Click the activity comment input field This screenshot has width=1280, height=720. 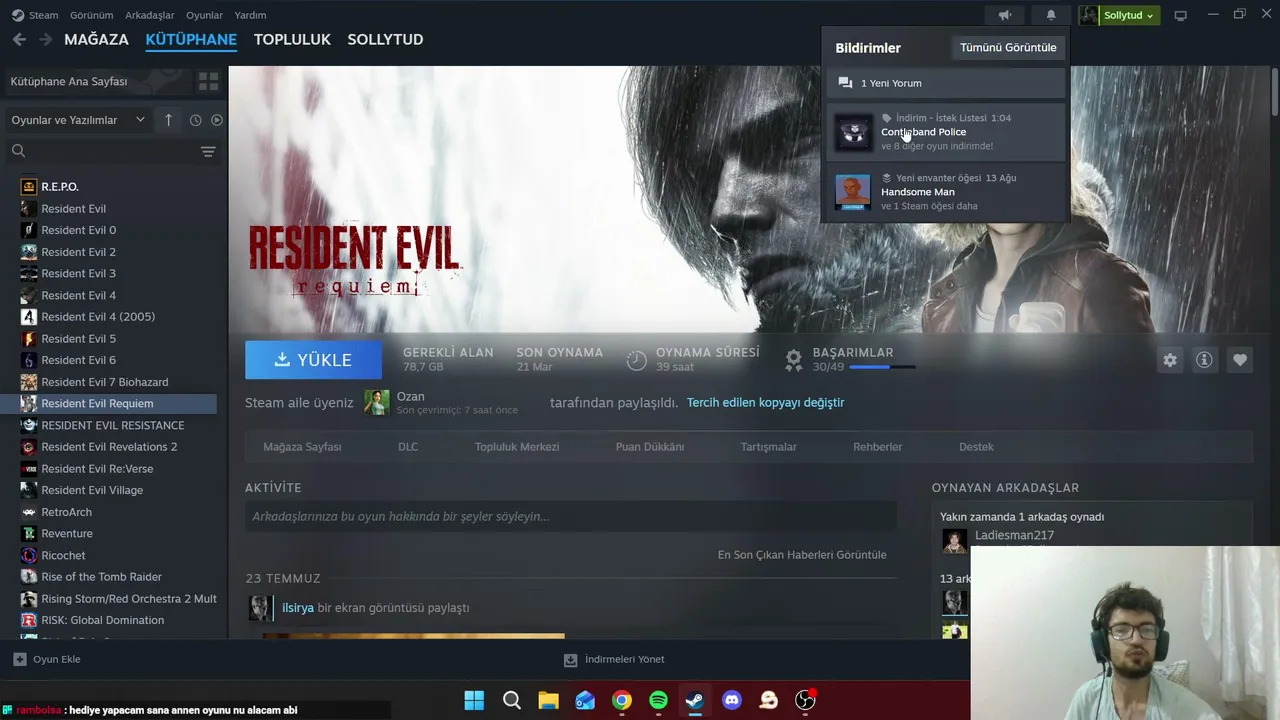[x=571, y=517]
